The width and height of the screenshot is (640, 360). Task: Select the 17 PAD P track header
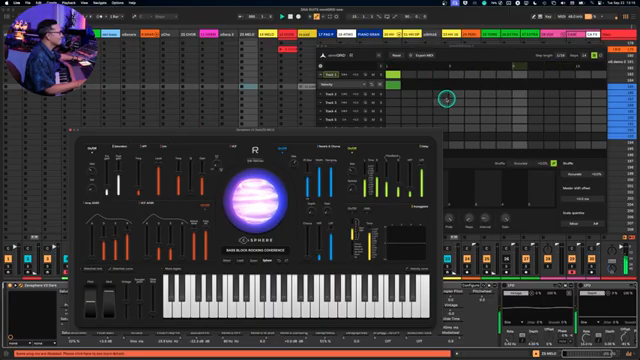[x=326, y=34]
